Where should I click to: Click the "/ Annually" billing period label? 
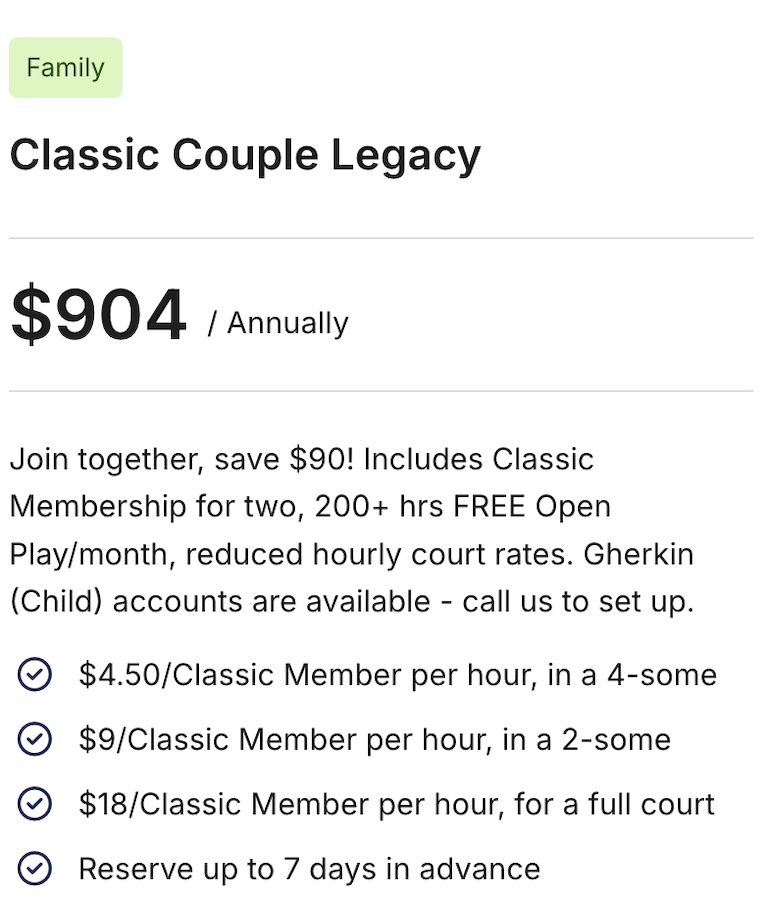[278, 324]
